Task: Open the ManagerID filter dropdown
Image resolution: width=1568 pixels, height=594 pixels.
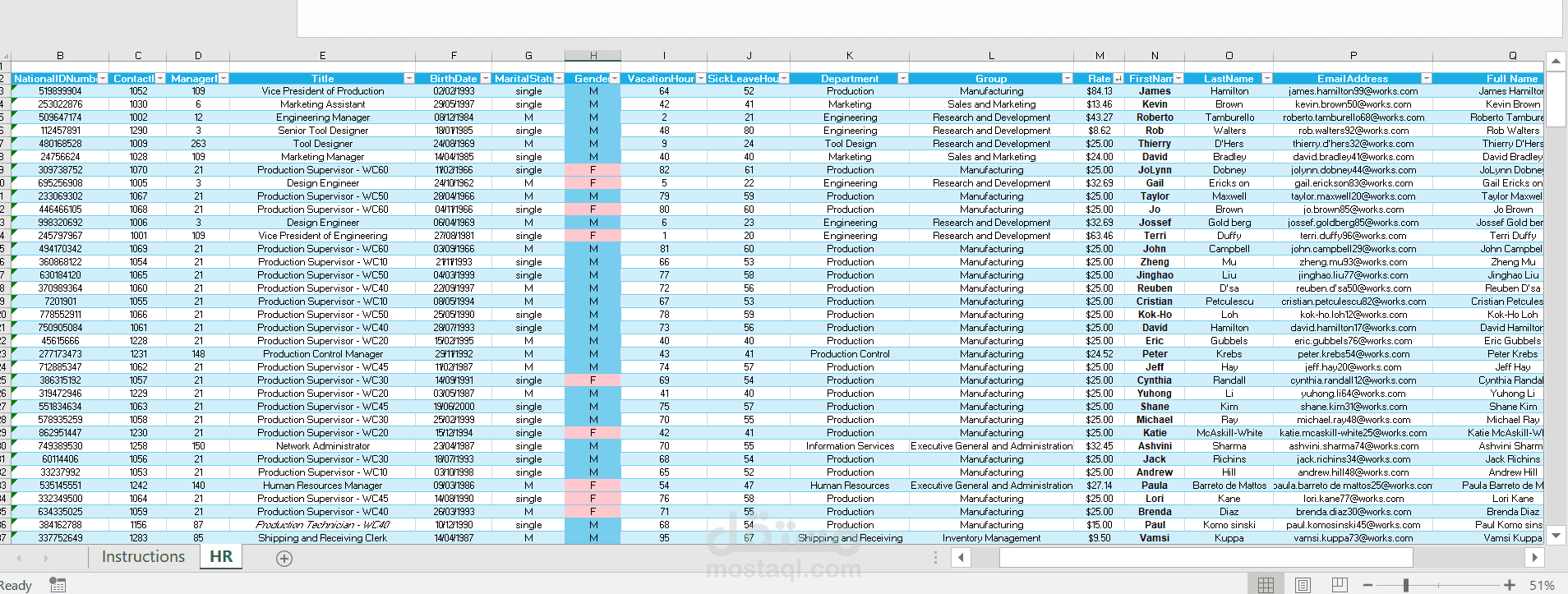Action: [x=224, y=78]
